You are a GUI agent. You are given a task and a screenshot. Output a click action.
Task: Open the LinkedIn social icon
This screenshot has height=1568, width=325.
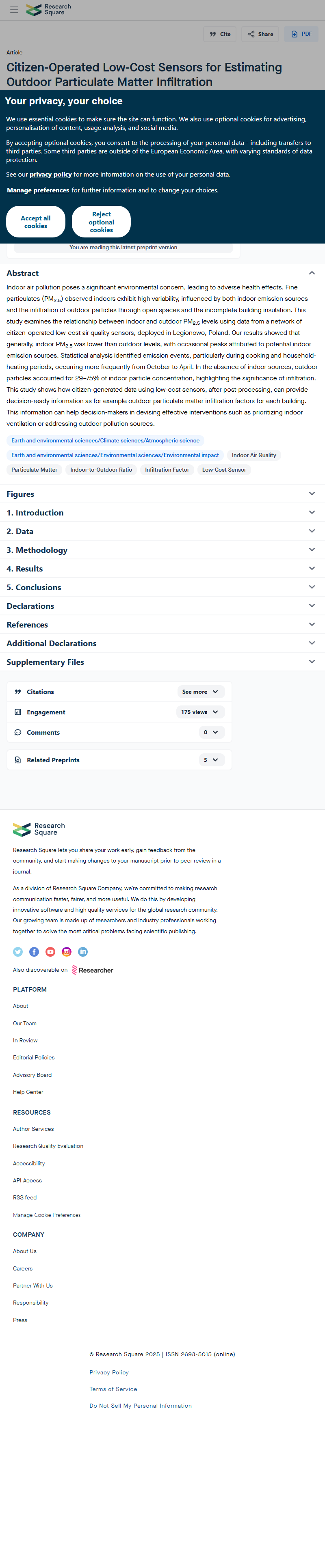tap(83, 952)
